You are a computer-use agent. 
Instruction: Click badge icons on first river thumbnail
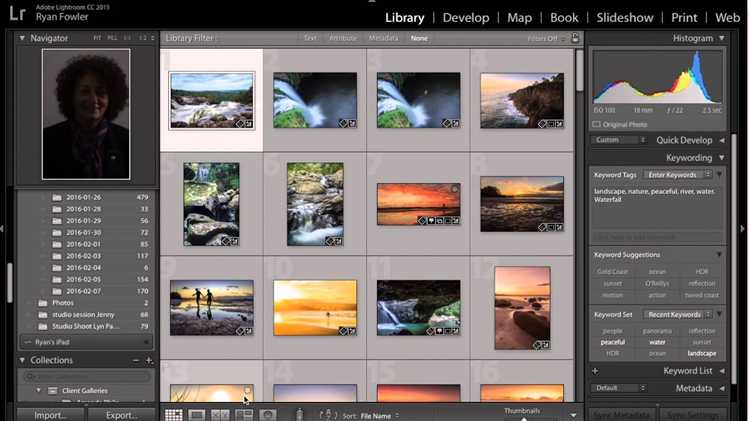pos(244,124)
